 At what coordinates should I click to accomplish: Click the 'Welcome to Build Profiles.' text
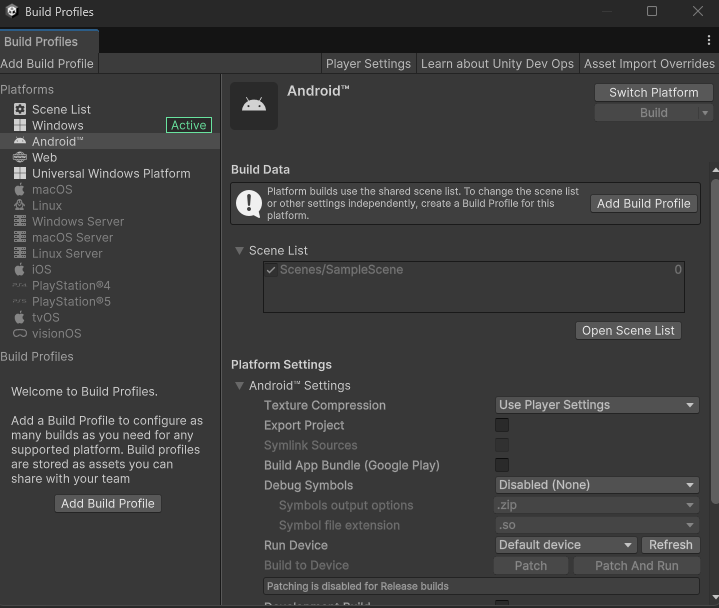(84, 392)
